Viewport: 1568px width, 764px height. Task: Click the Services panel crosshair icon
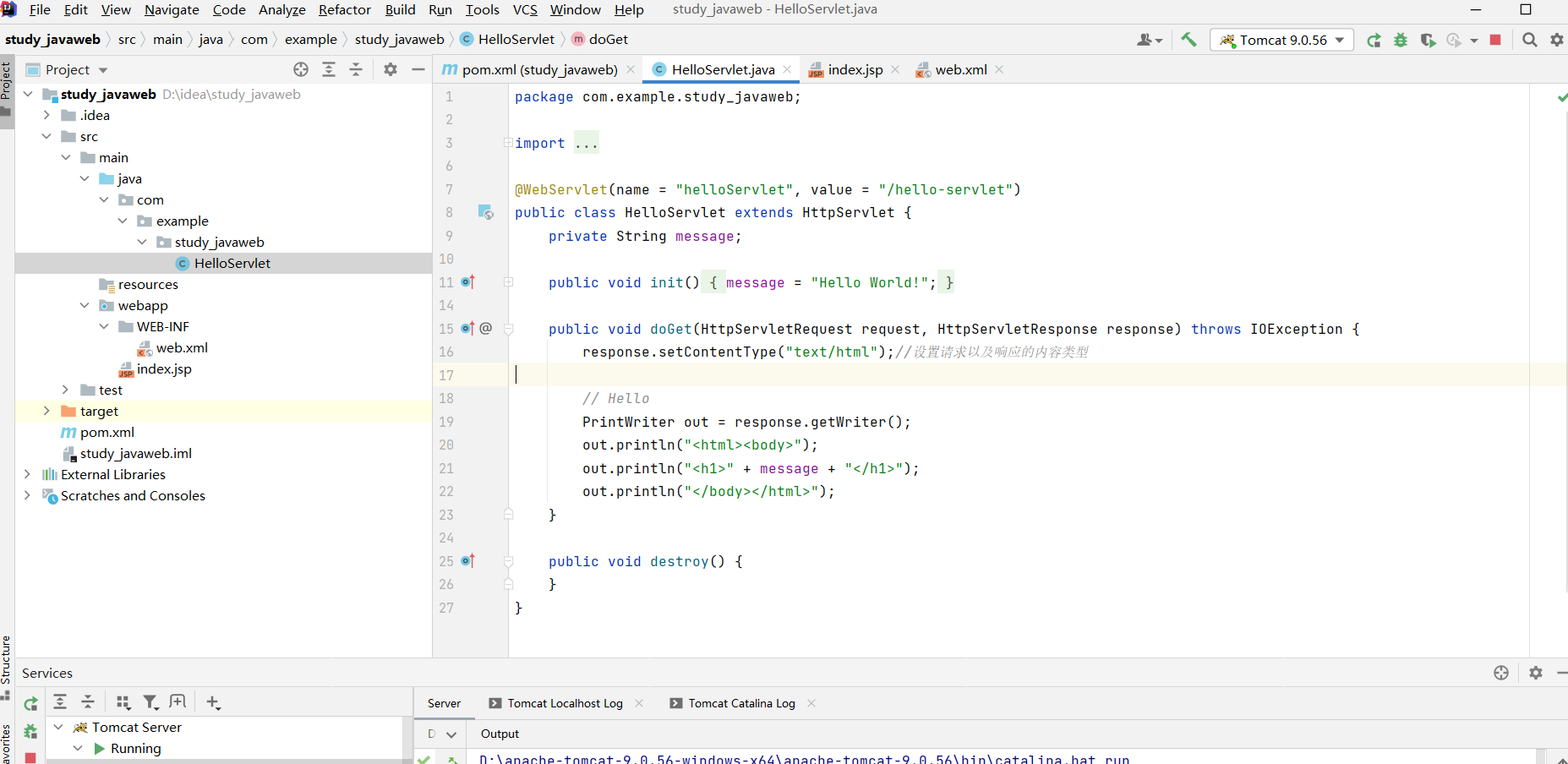coord(1501,673)
